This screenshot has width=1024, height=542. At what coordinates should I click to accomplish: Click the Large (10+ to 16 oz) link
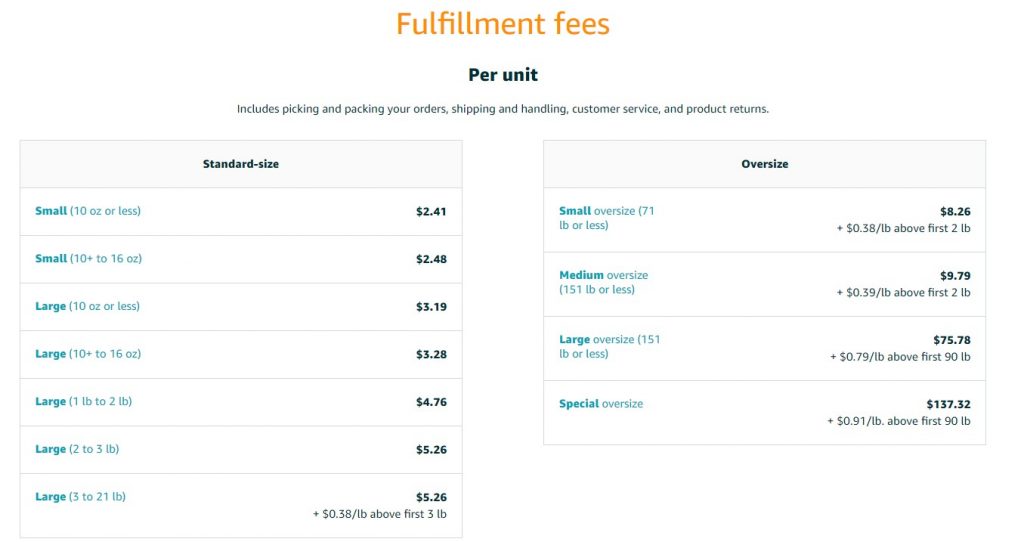coord(88,354)
